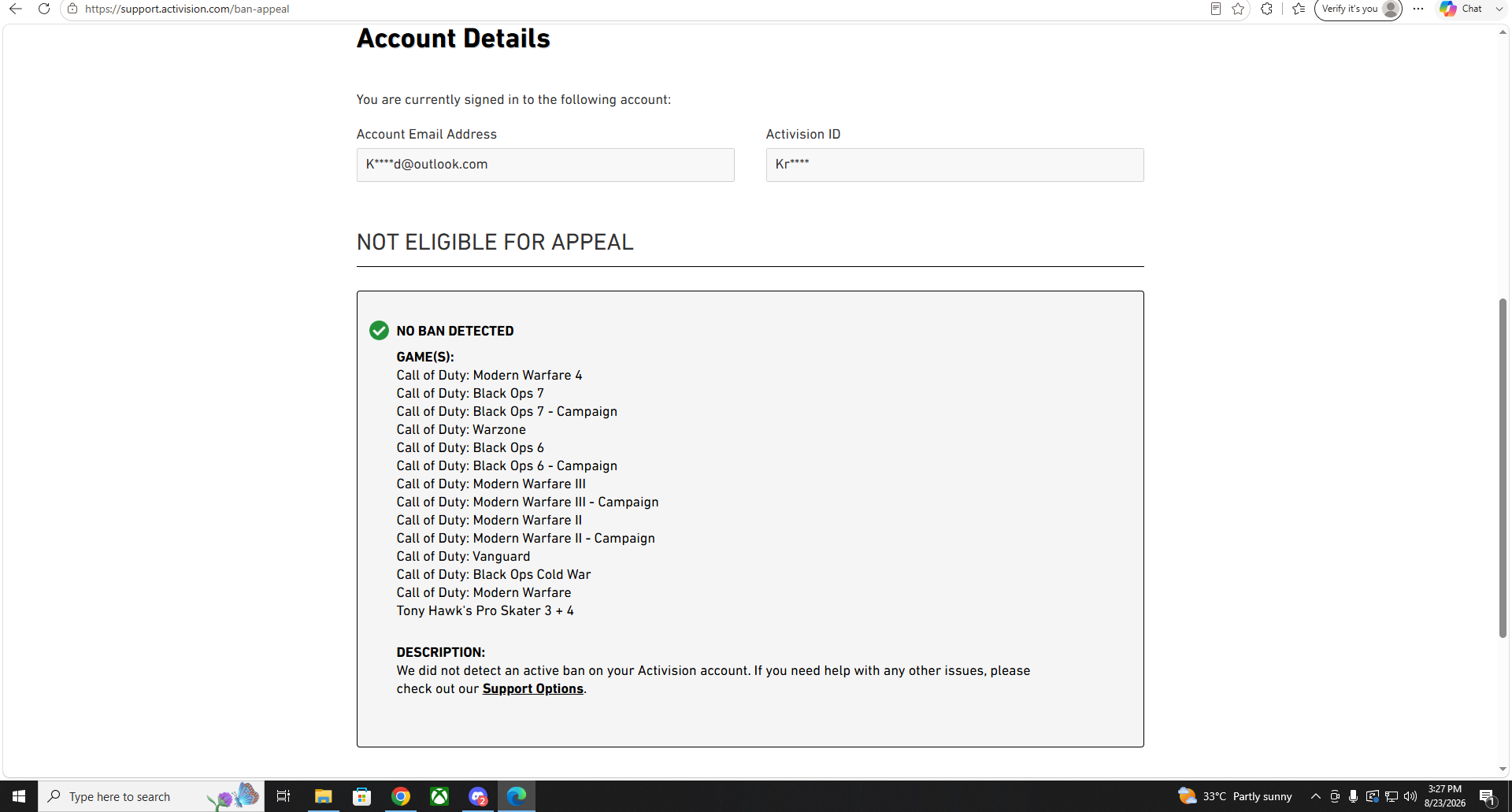The image size is (1512, 812).
Task: Click the address bar URL
Action: pos(187,9)
